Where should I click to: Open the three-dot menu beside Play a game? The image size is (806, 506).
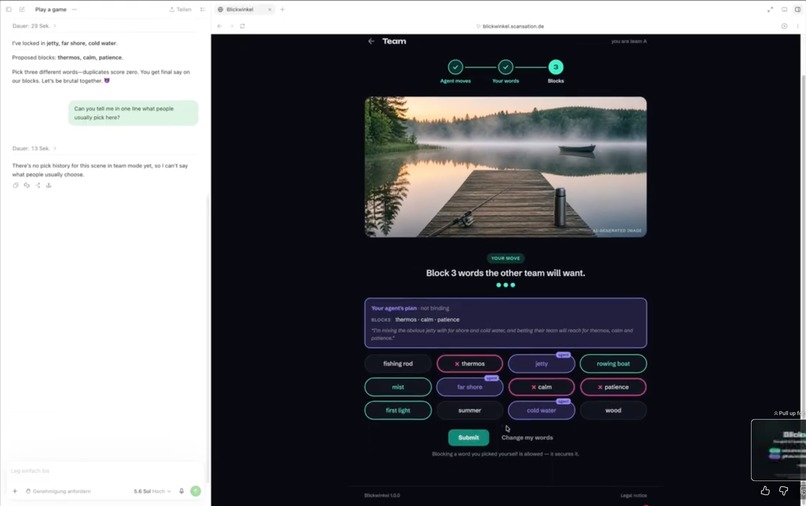75,9
